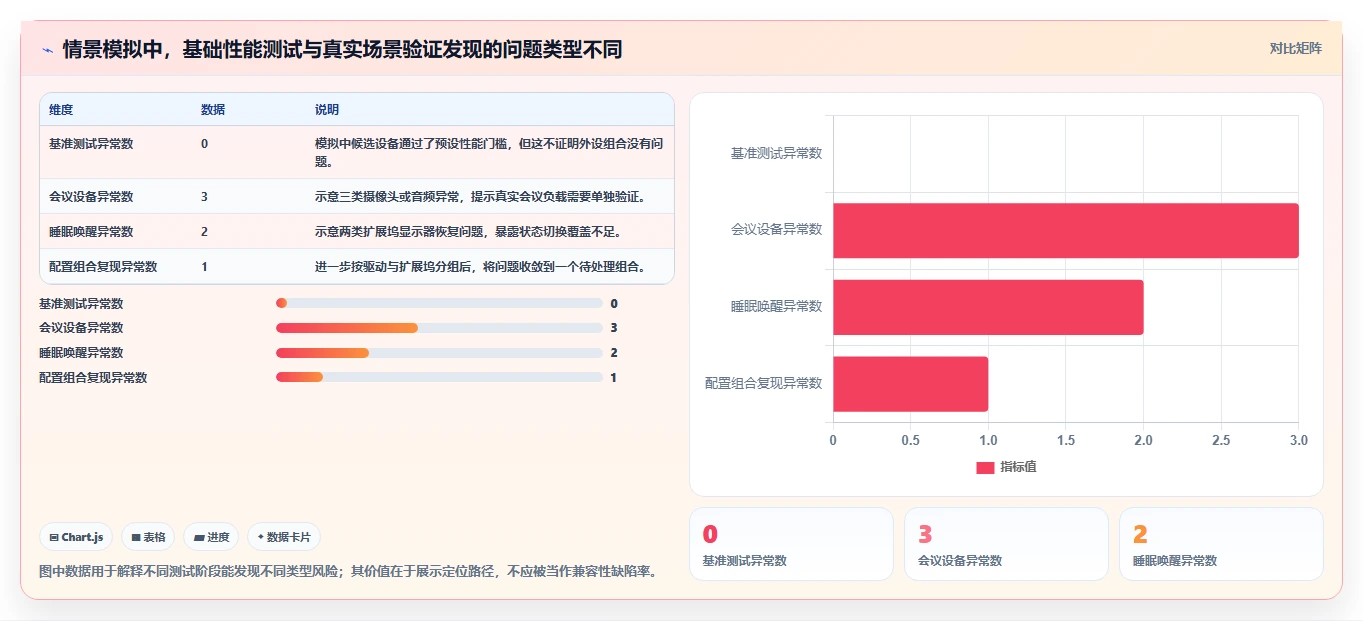Screen dimensions: 1363x621
Task: Click the 基准测试异常数 progress bar
Action: coord(439,303)
